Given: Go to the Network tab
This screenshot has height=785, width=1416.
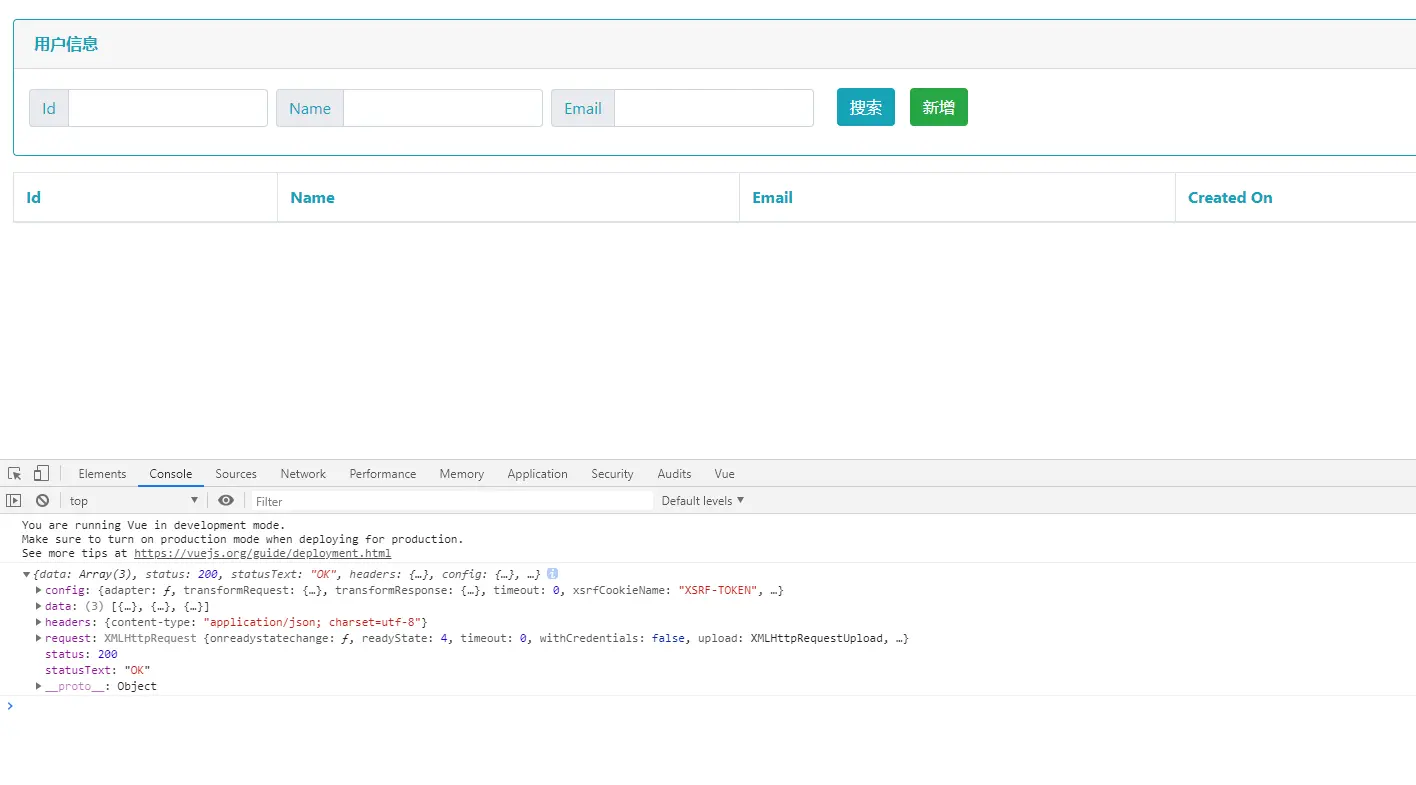Looking at the screenshot, I should 303,474.
